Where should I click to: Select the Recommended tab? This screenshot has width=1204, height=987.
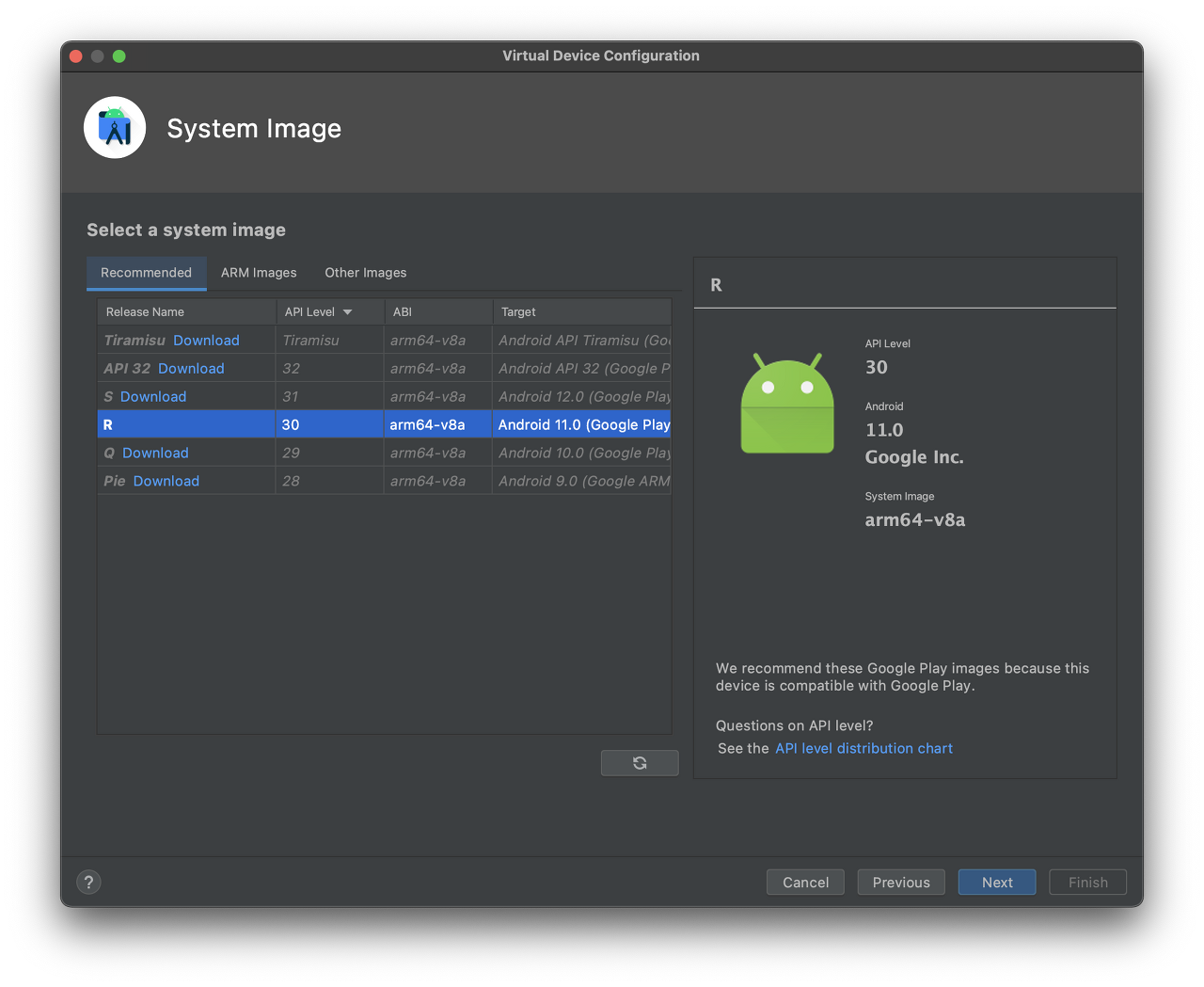pyautogui.click(x=146, y=273)
